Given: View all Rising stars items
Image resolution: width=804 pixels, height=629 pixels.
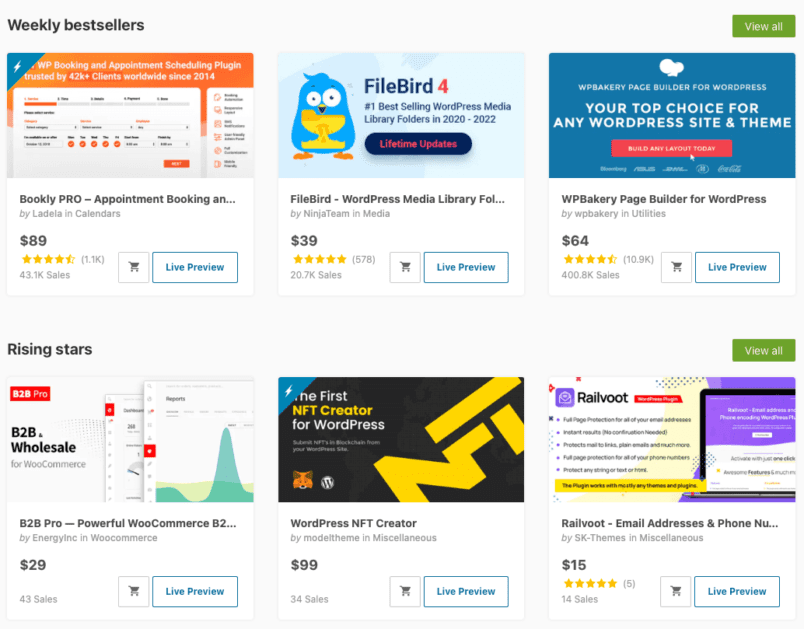Looking at the screenshot, I should (763, 350).
